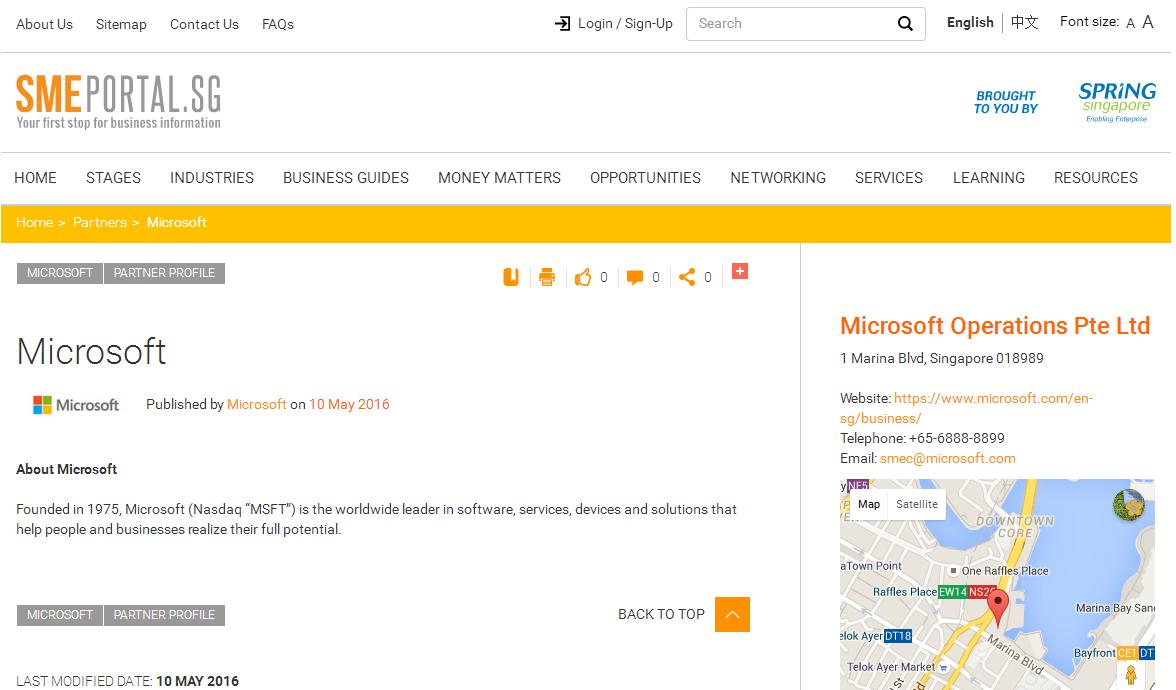Click the BACK TO TOP text
Image resolution: width=1176 pixels, height=690 pixels.
coord(662,614)
